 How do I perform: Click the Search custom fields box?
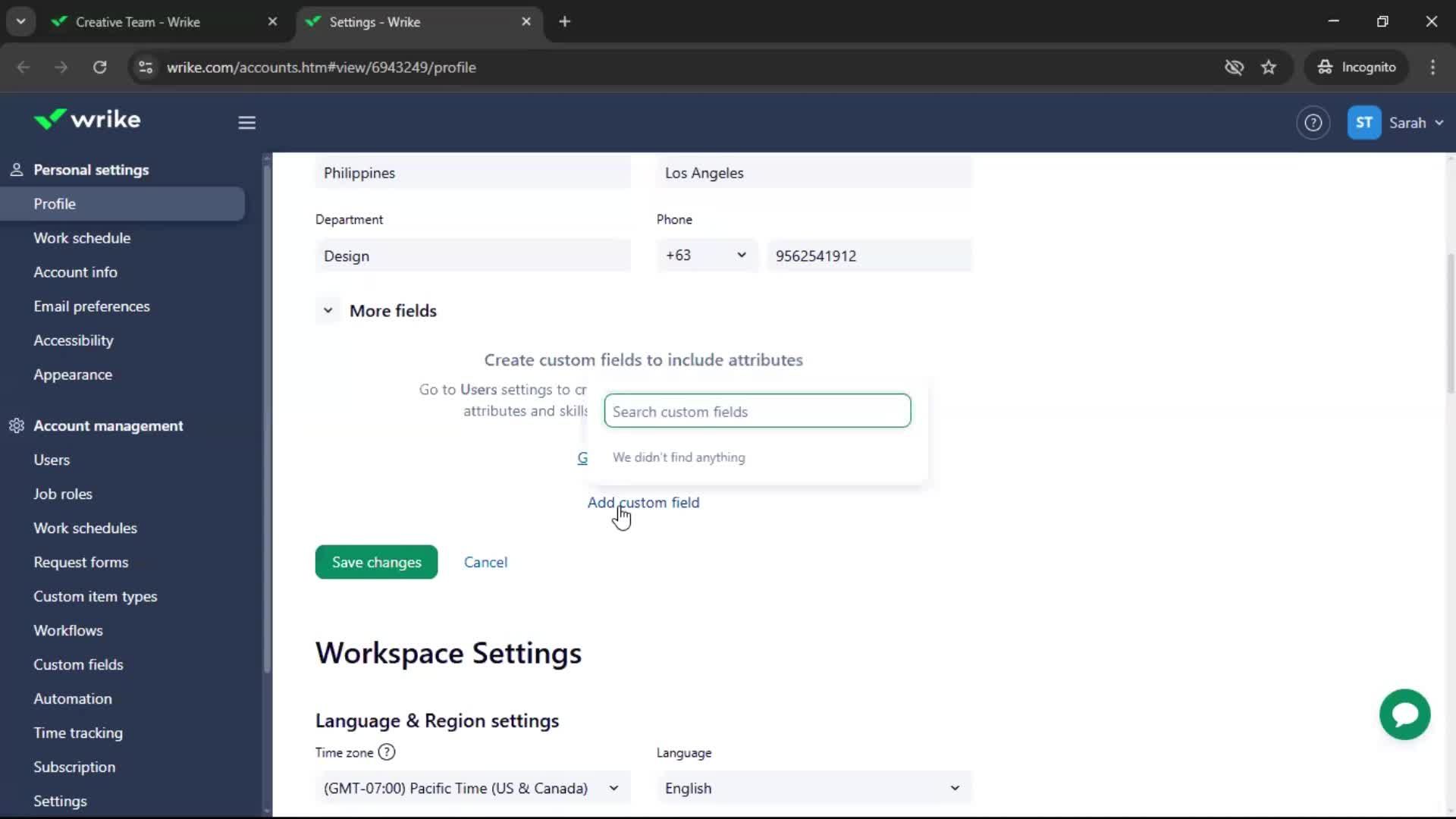click(x=757, y=410)
